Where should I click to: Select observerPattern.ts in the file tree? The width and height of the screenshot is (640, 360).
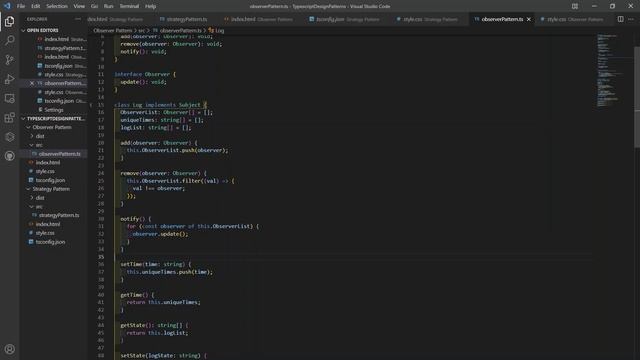[53, 154]
